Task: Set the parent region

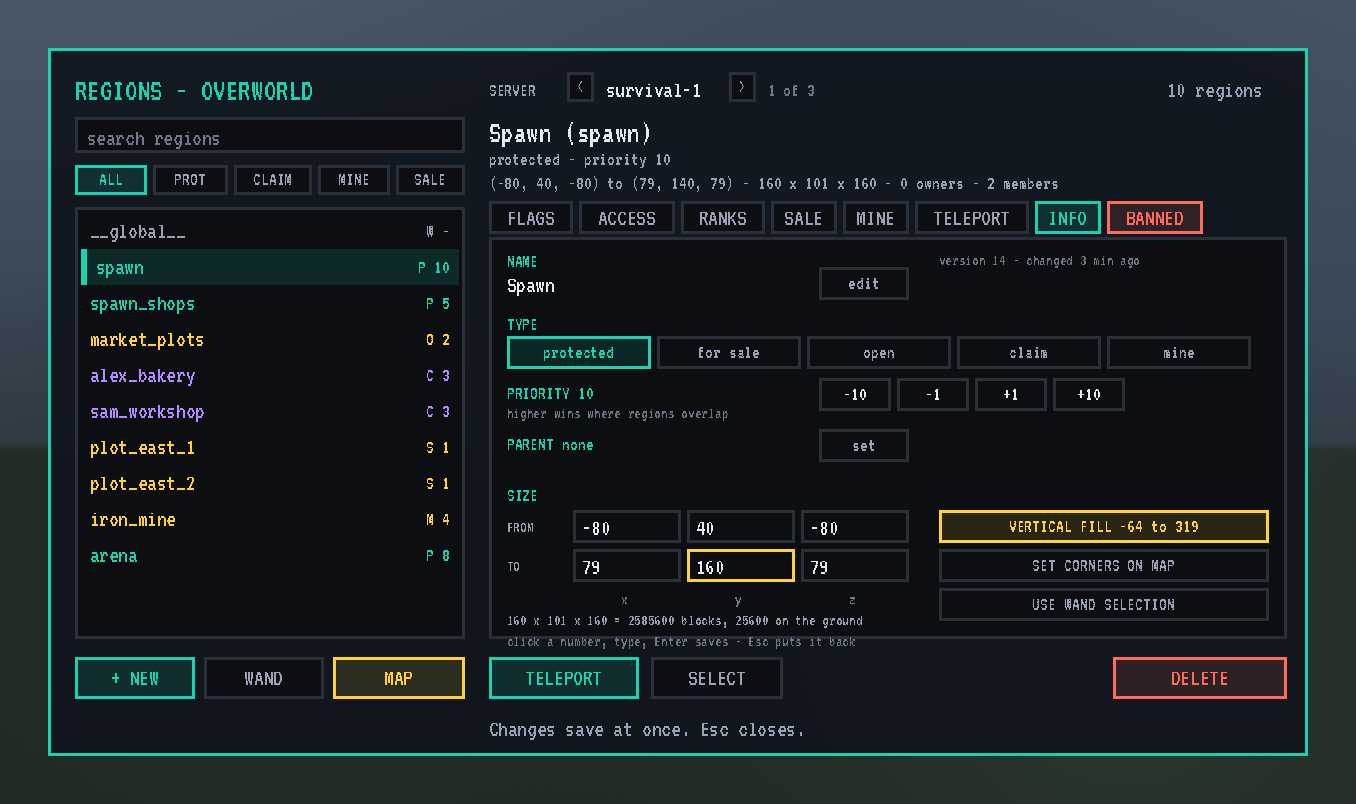Action: point(864,446)
